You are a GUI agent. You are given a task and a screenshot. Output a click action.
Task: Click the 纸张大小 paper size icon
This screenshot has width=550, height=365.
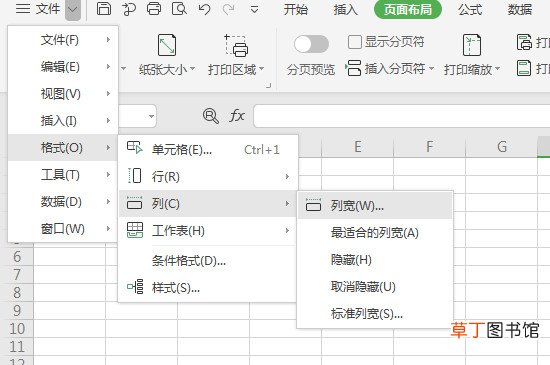pos(167,45)
